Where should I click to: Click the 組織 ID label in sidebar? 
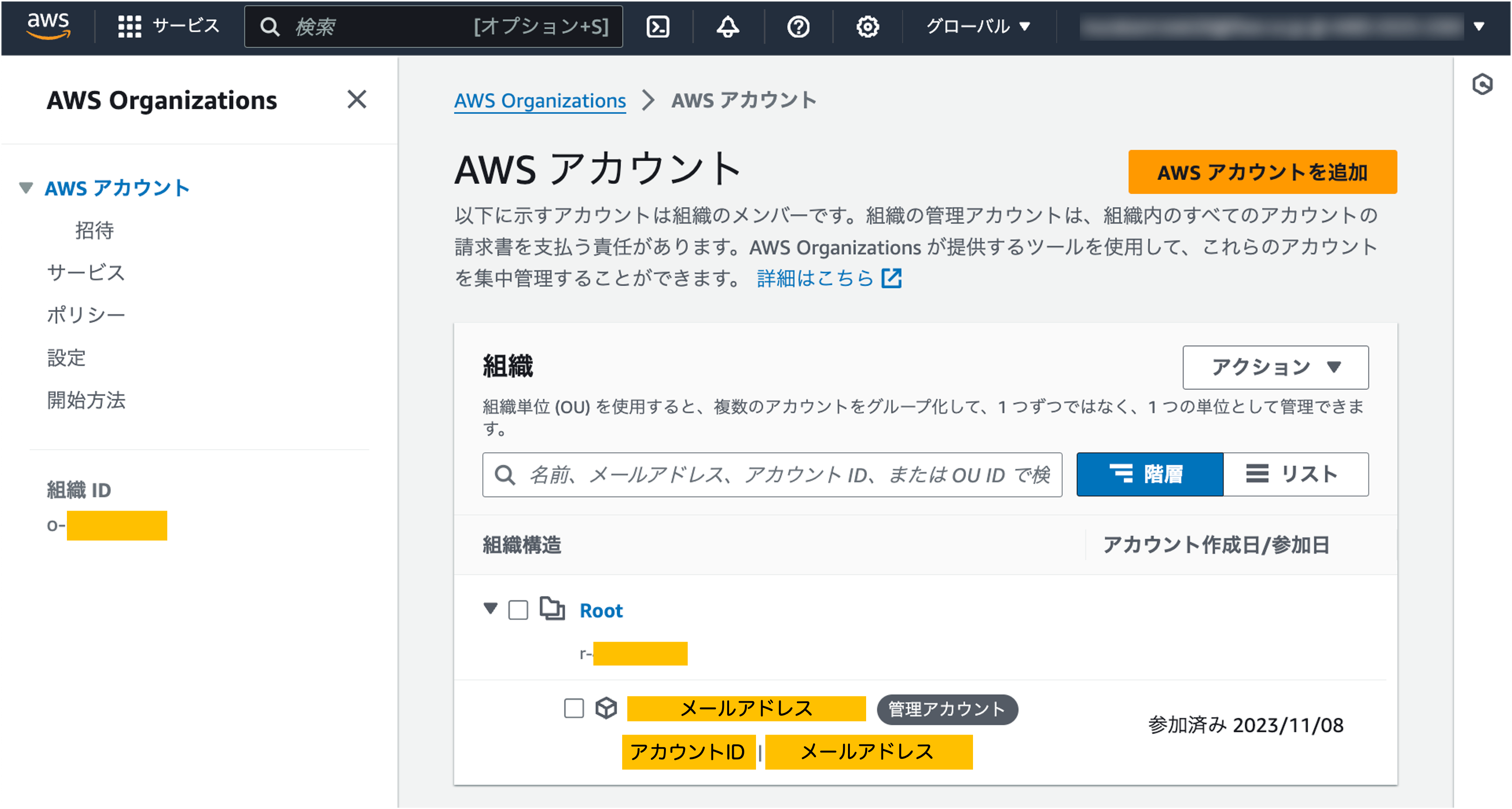tap(79, 490)
